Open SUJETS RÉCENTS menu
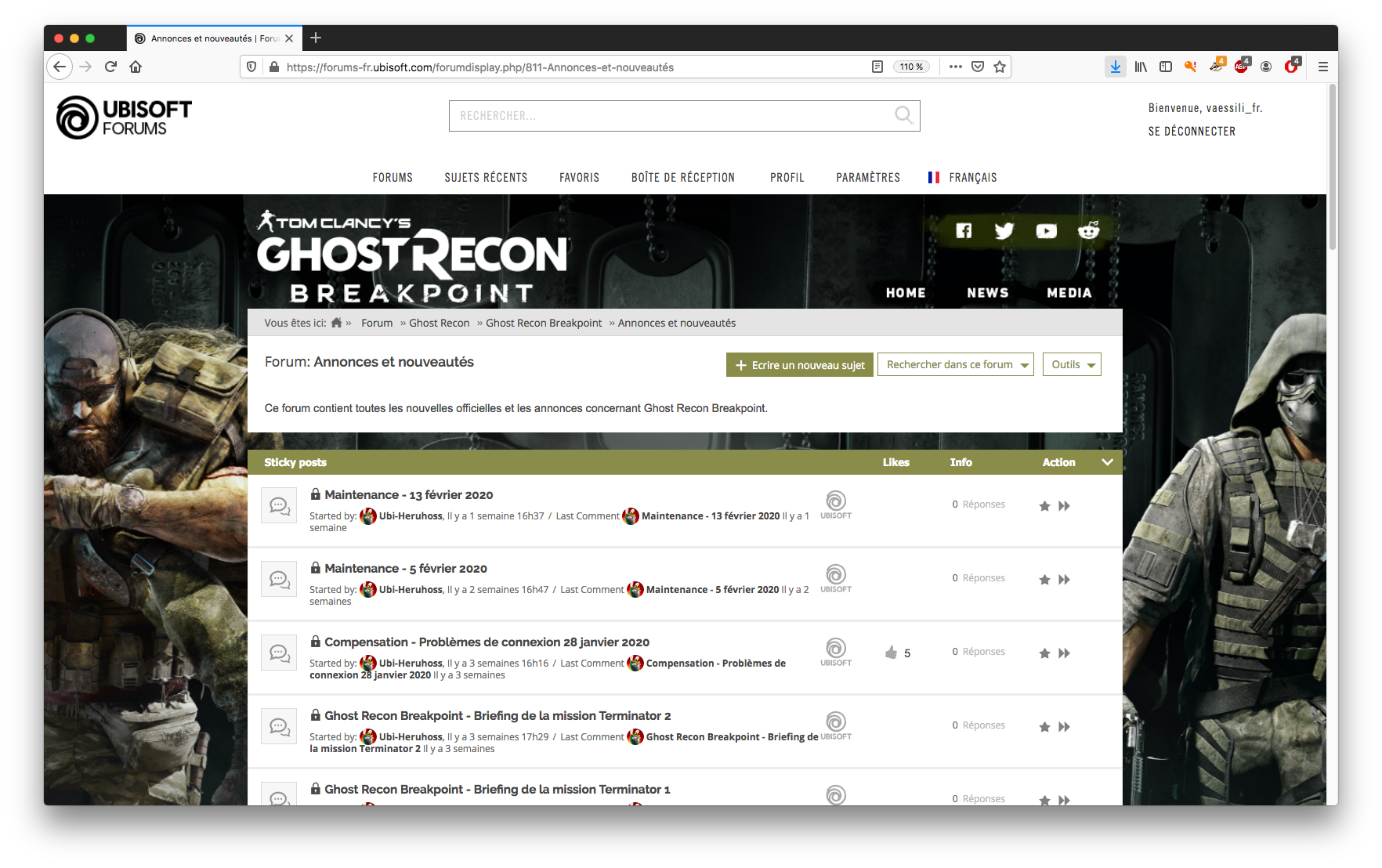 (486, 178)
